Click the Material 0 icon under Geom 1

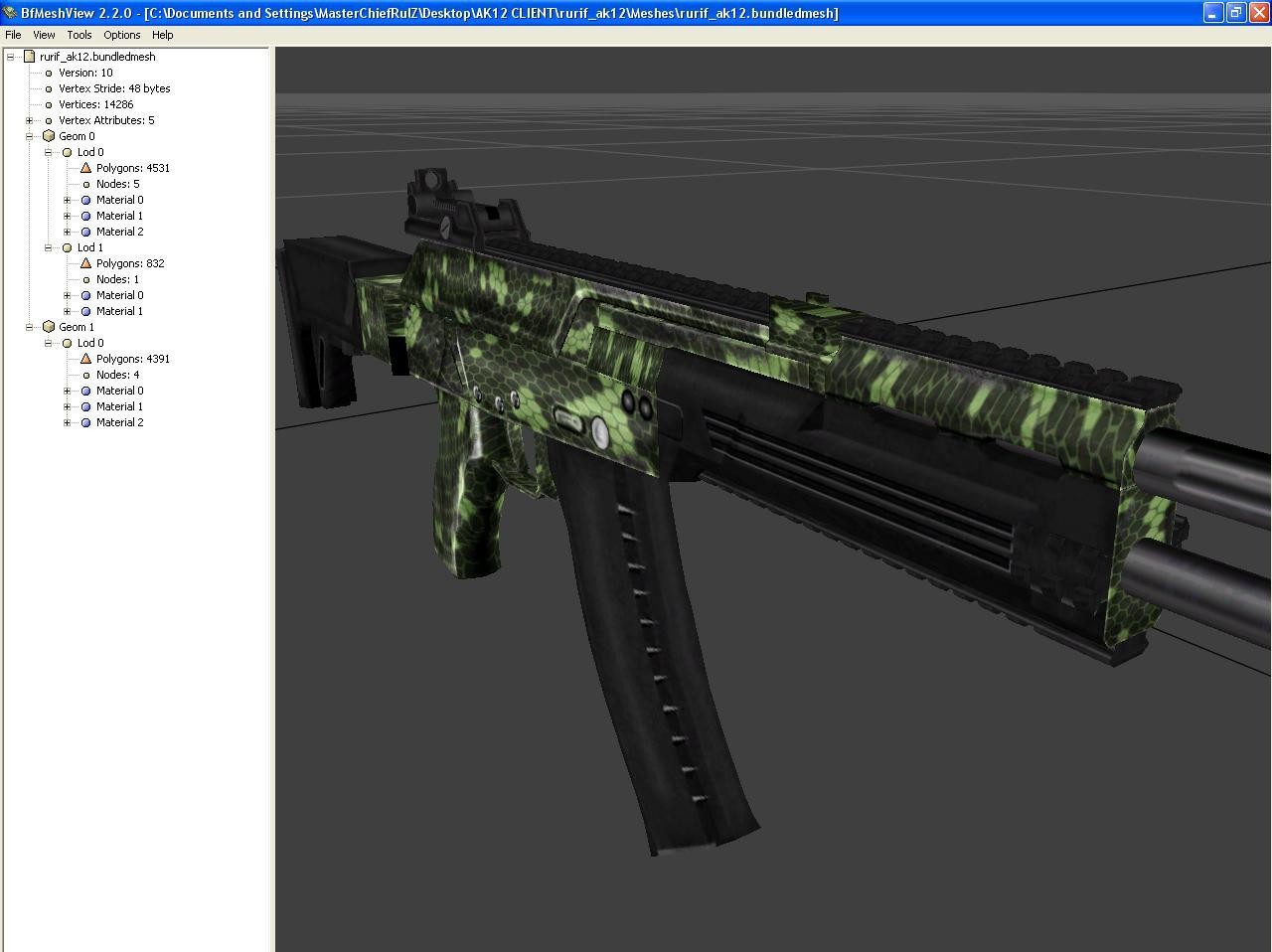click(85, 391)
